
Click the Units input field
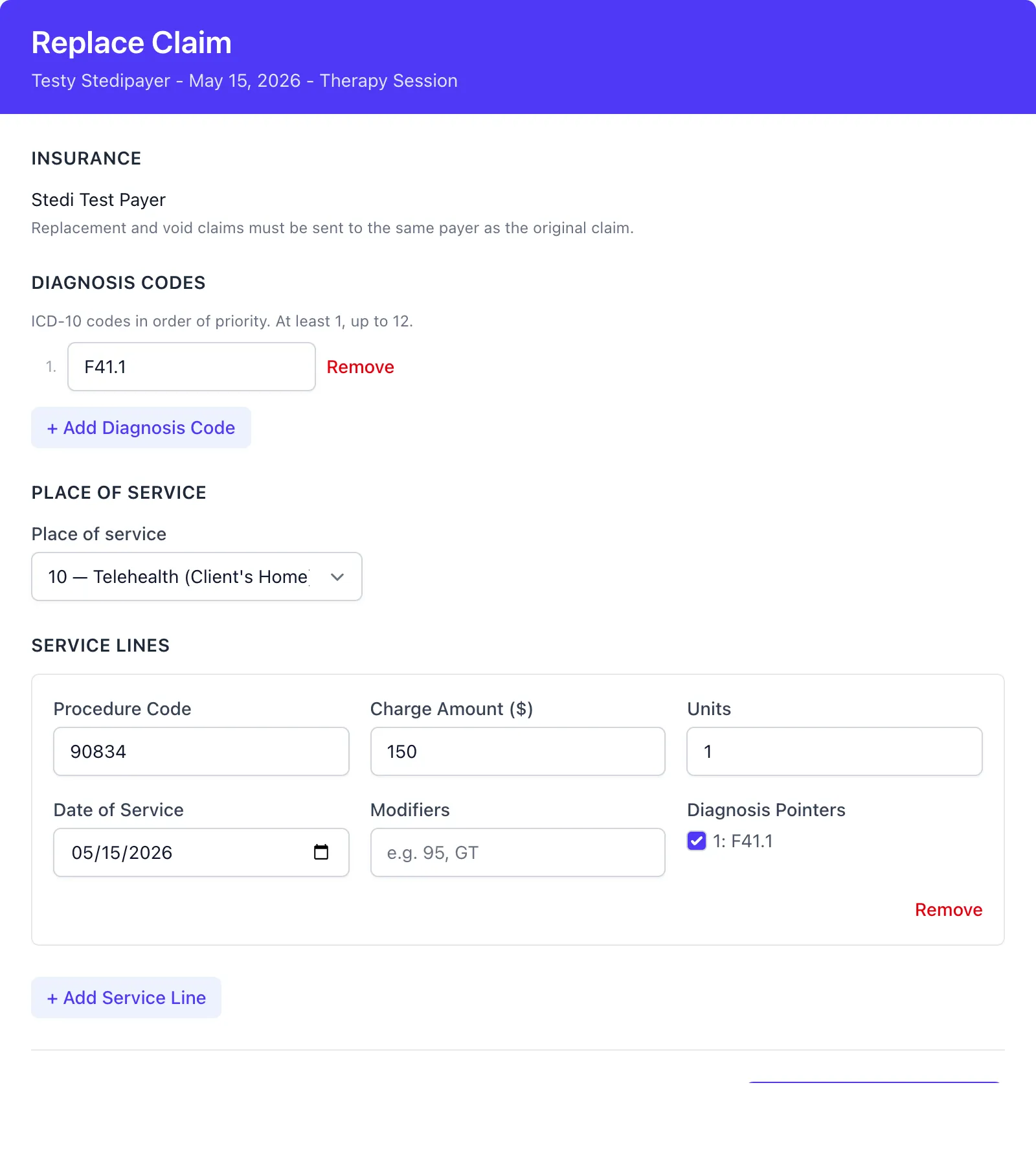click(x=835, y=751)
